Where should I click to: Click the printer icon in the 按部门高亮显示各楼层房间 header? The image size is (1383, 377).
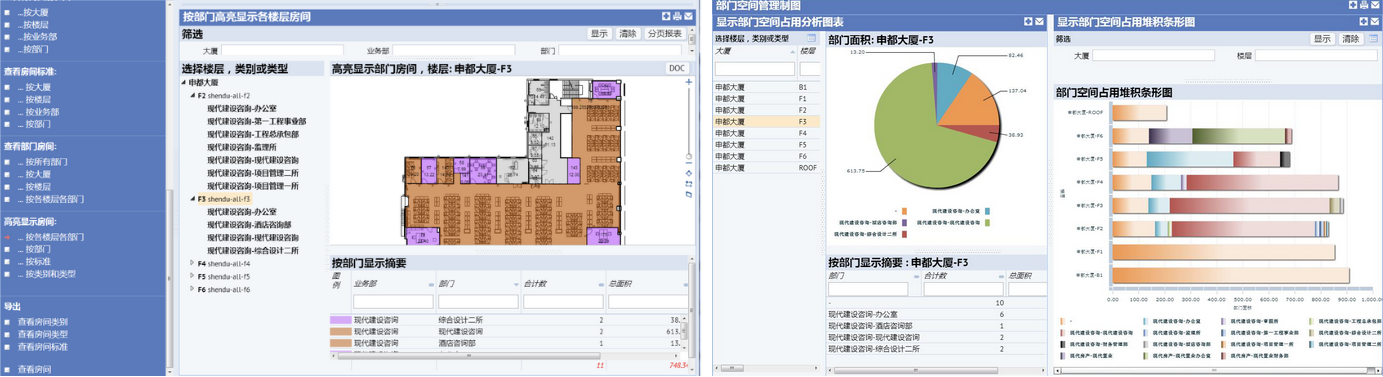coord(677,16)
